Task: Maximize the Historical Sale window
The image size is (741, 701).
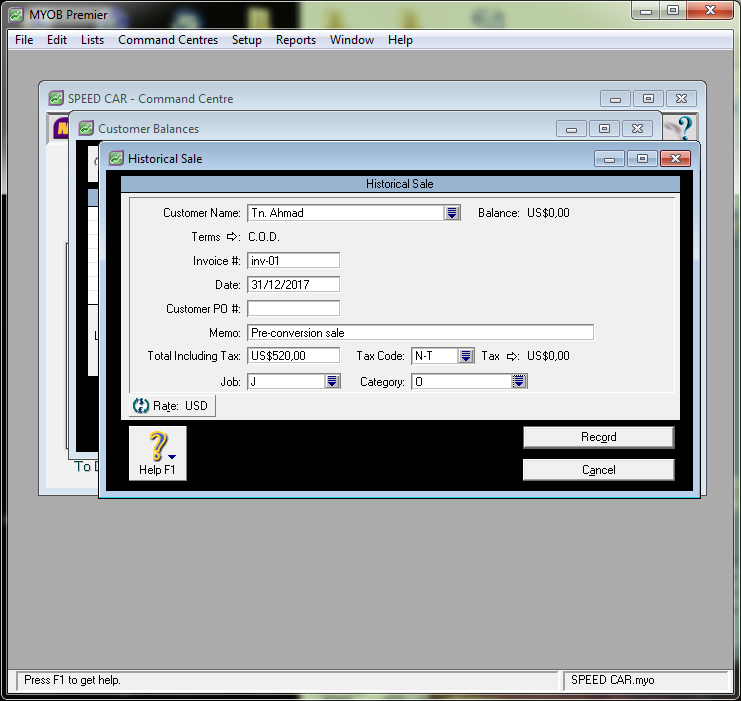Action: pos(642,159)
